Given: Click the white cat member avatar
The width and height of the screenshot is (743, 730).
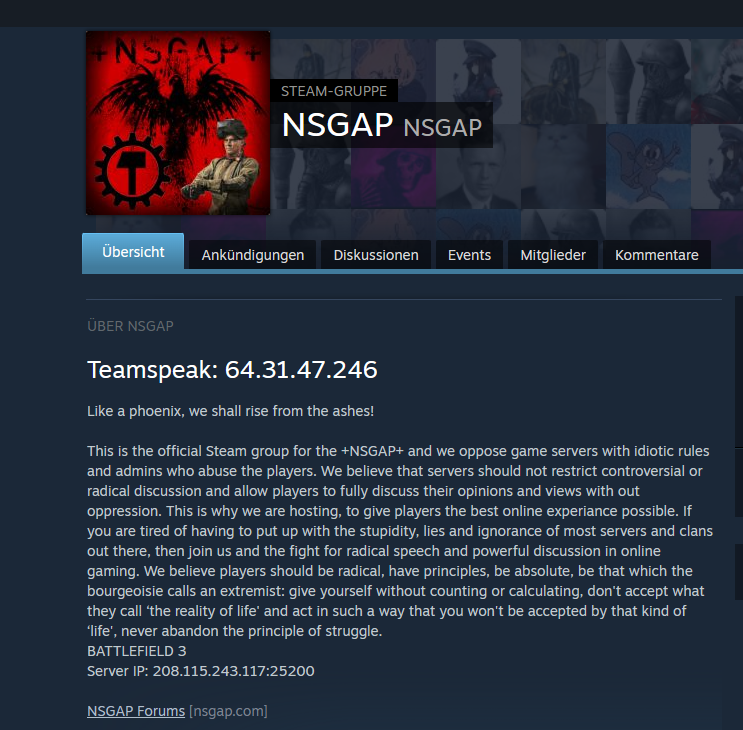Looking at the screenshot, I should coord(563,166).
